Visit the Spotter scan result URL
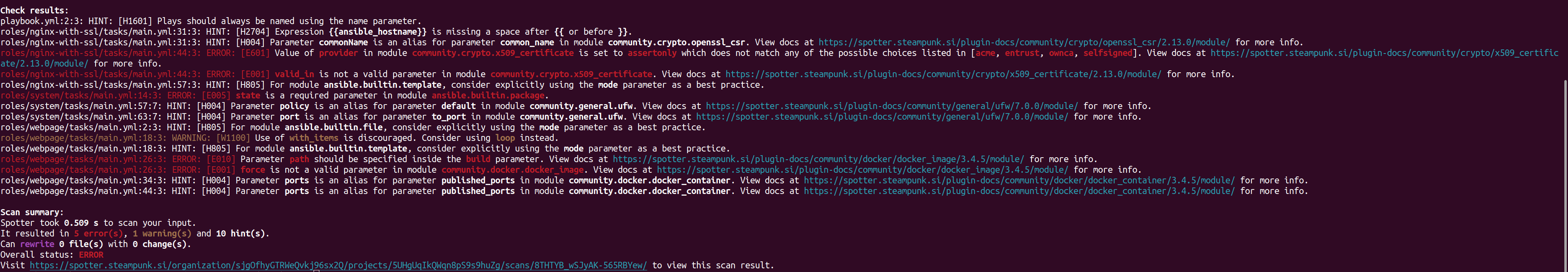Screen dimensions: 1568x272 click(338, 265)
